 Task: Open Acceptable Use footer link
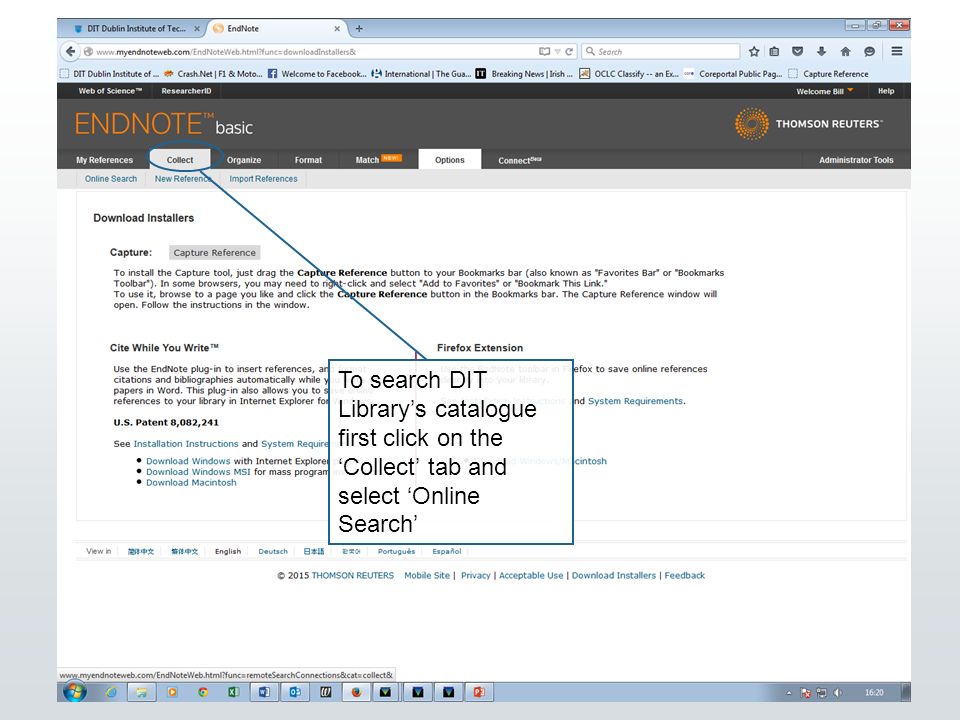[x=531, y=576]
